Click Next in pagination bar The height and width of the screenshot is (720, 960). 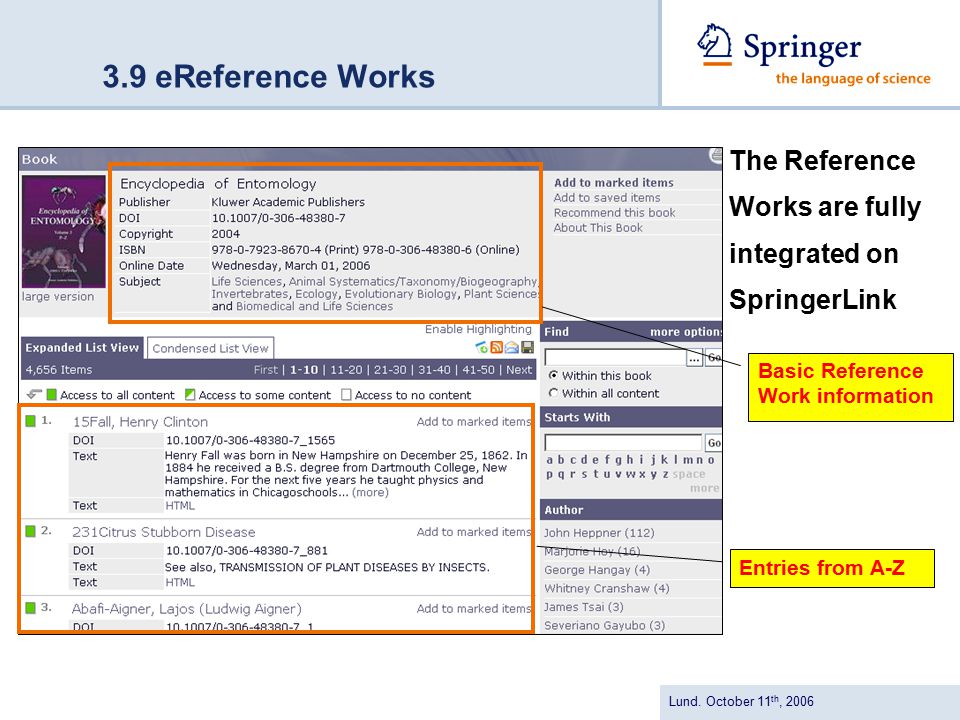(519, 370)
